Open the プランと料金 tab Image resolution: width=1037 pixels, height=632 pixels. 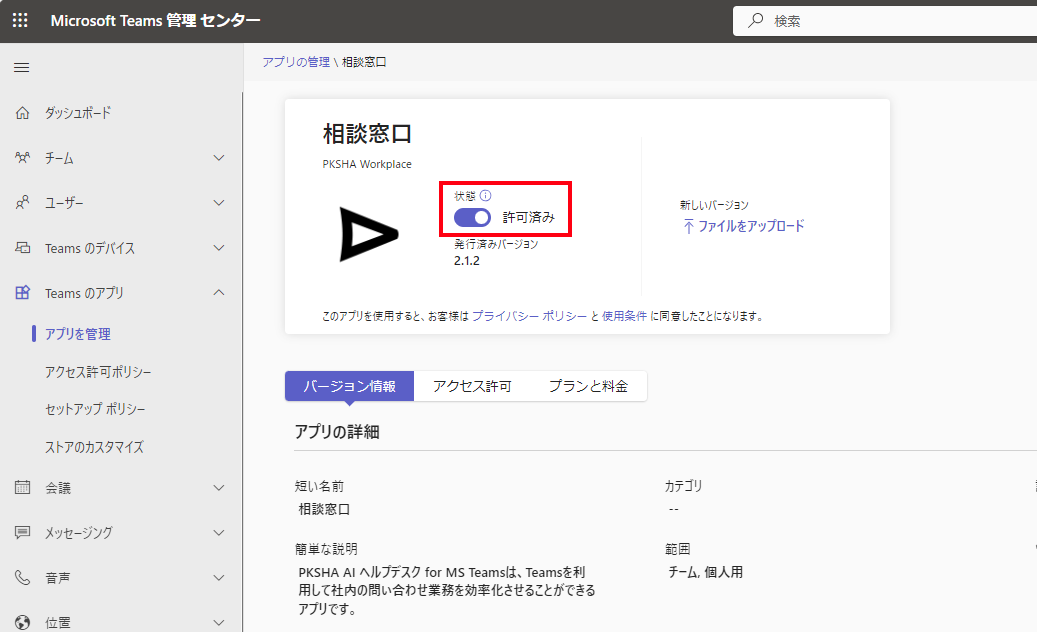coord(588,386)
